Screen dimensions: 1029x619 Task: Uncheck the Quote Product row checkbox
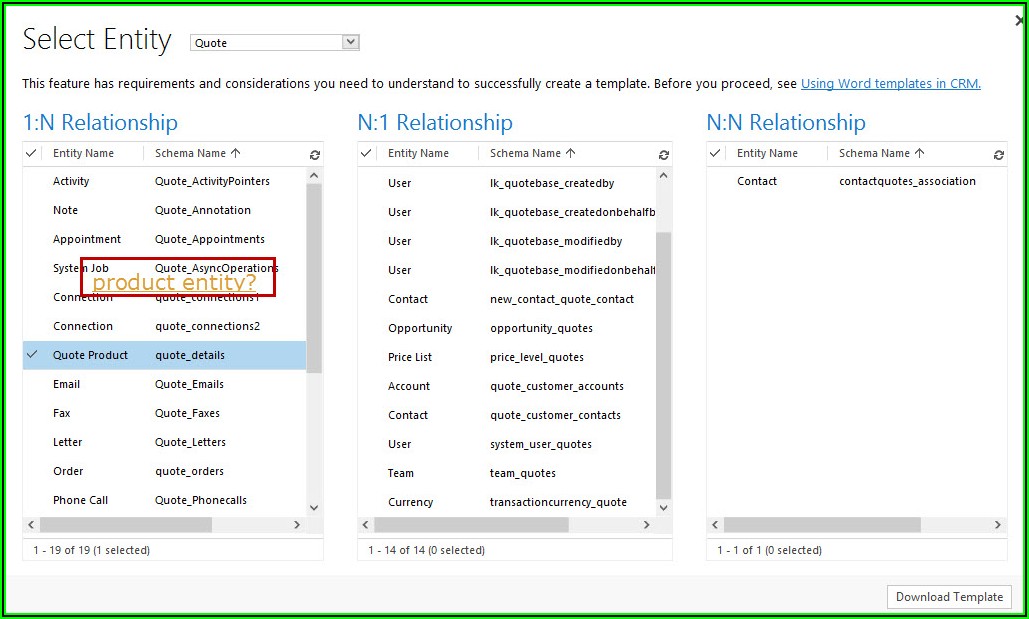pyautogui.click(x=32, y=355)
